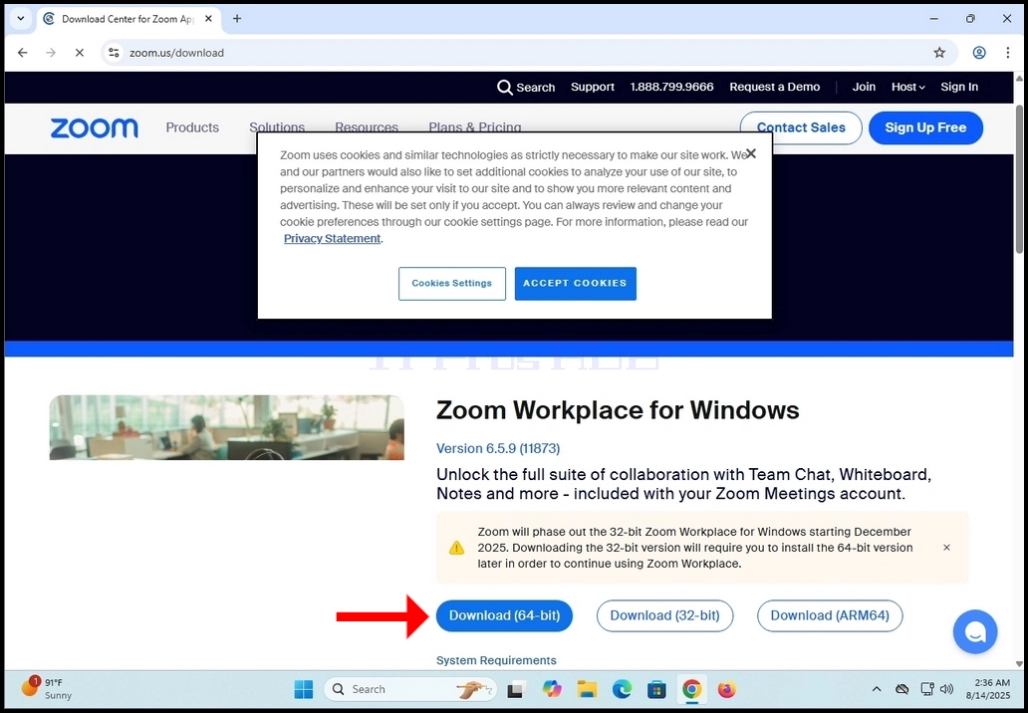Open site information icon in address bar
The width and height of the screenshot is (1028, 713).
tap(114, 52)
